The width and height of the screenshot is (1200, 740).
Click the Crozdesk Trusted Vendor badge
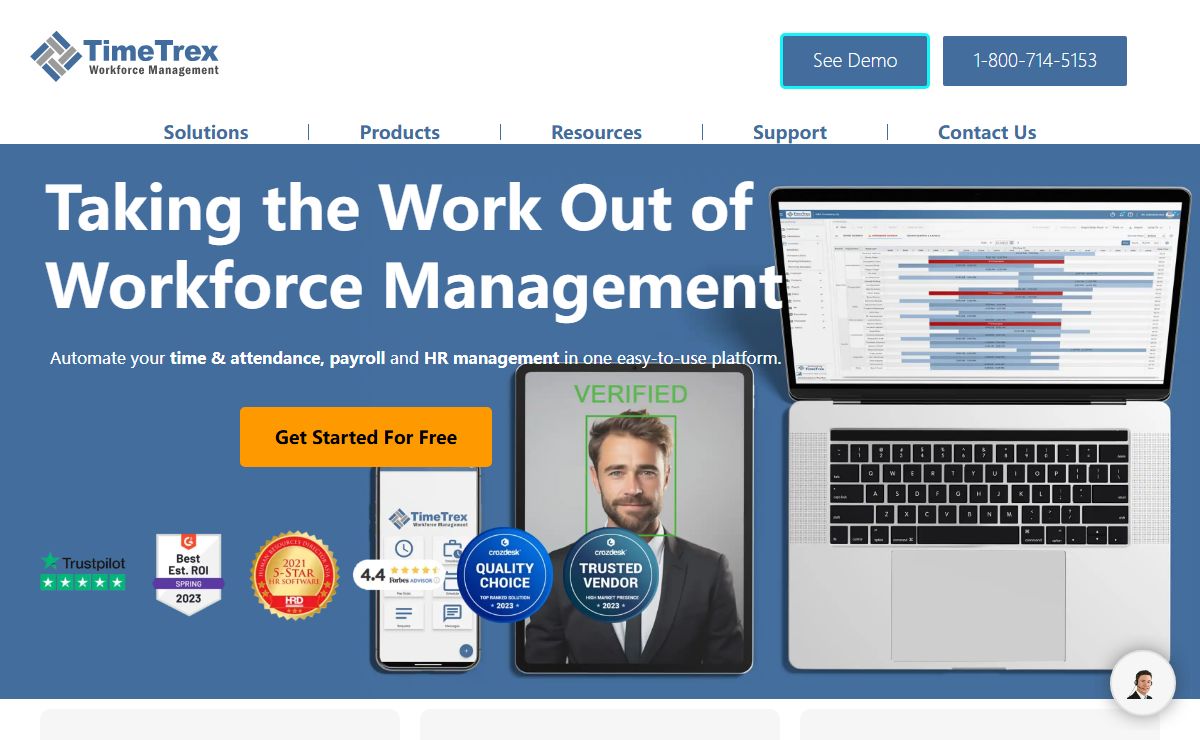pyautogui.click(x=610, y=574)
